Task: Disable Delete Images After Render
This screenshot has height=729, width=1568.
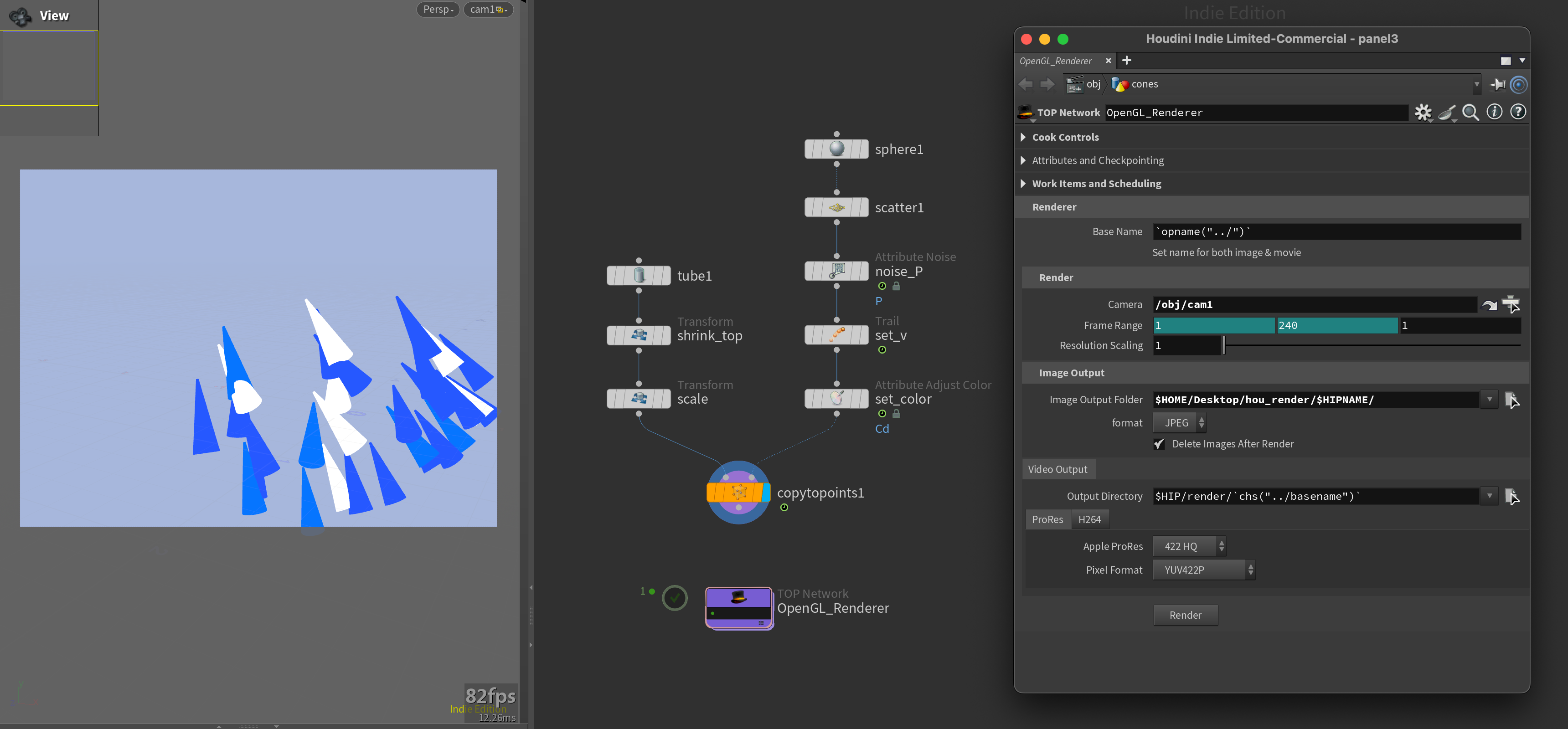Action: click(1160, 444)
